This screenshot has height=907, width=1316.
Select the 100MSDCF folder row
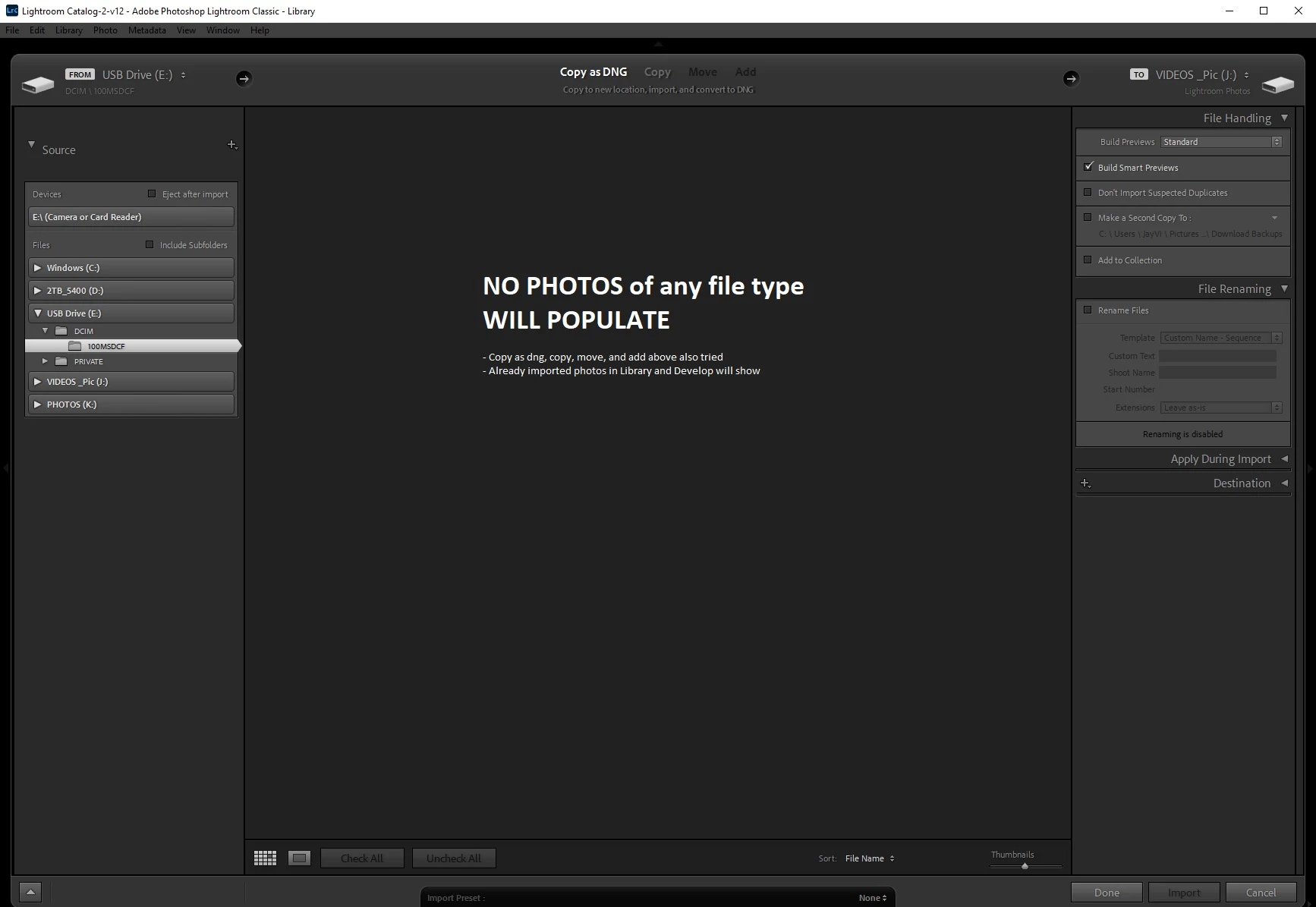coord(133,346)
